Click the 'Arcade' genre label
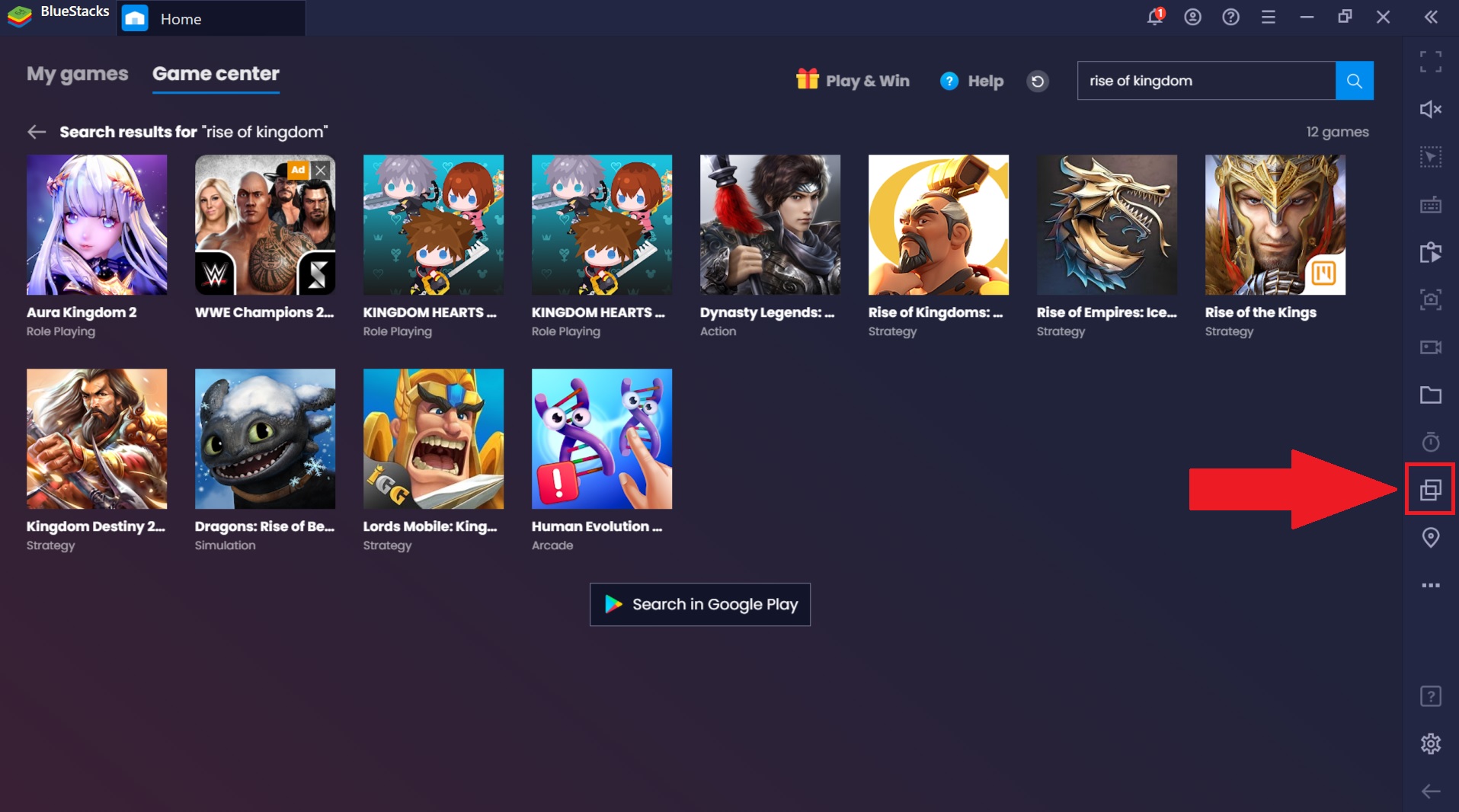 point(552,545)
